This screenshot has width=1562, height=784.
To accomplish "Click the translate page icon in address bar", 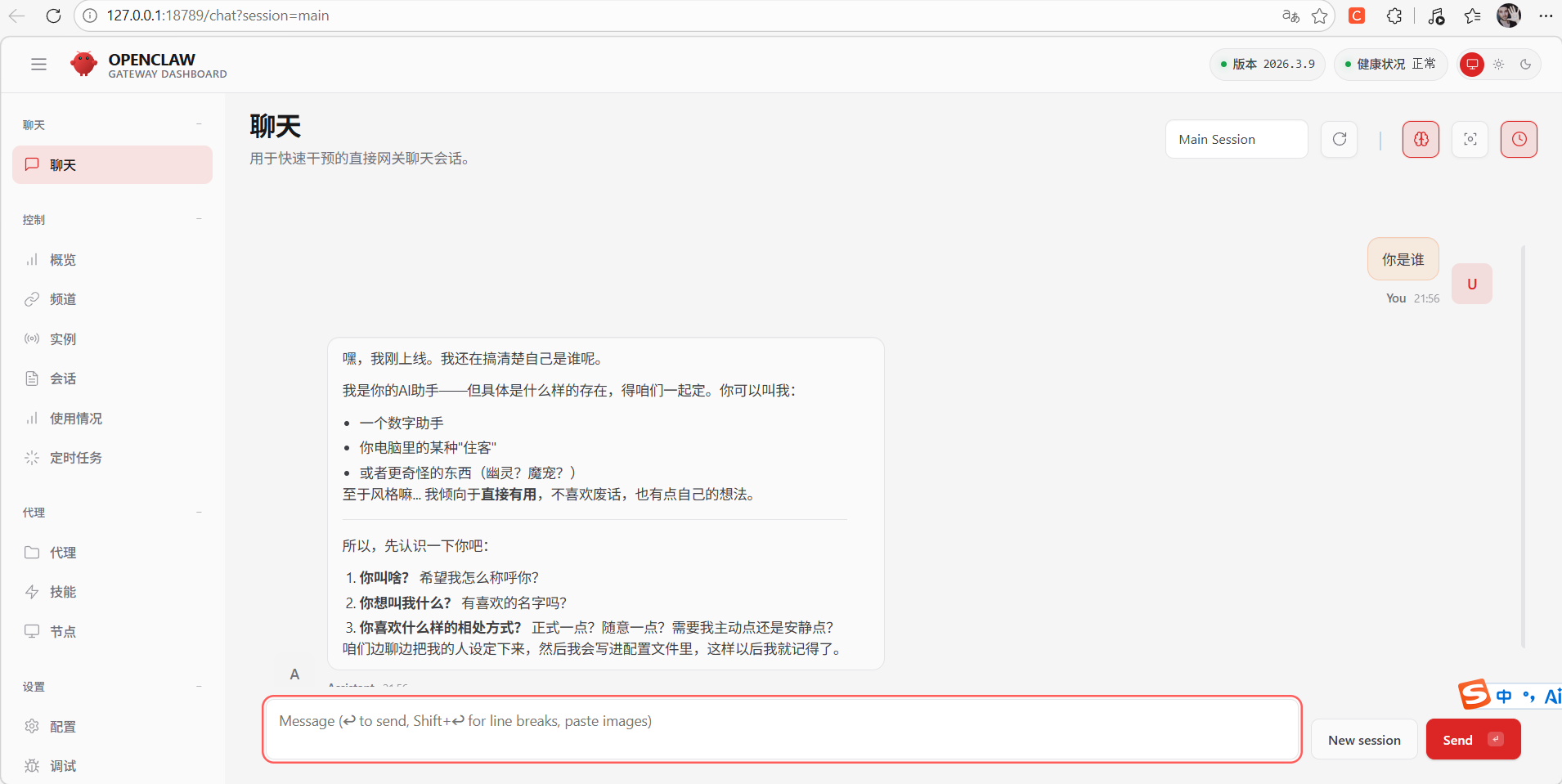I will pyautogui.click(x=1290, y=16).
